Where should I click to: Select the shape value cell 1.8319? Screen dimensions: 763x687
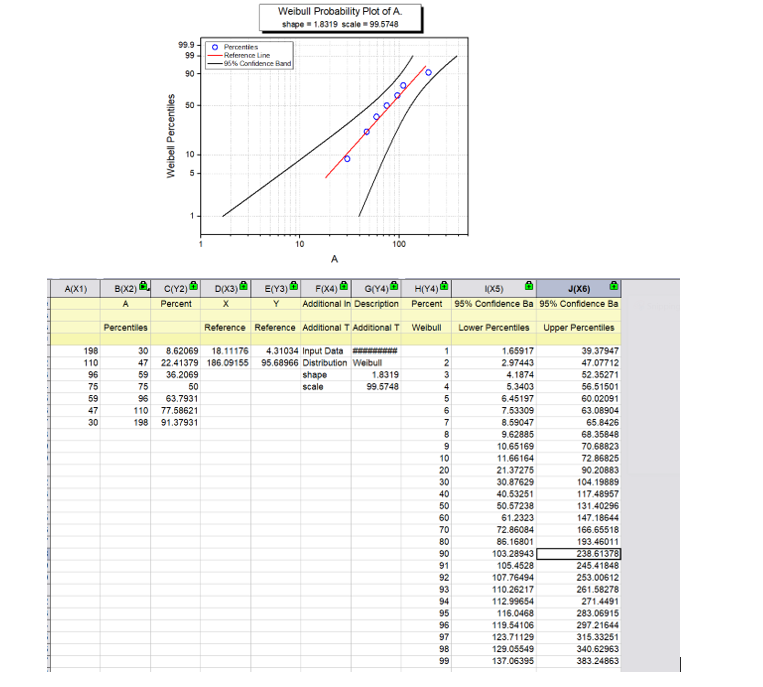(x=376, y=375)
